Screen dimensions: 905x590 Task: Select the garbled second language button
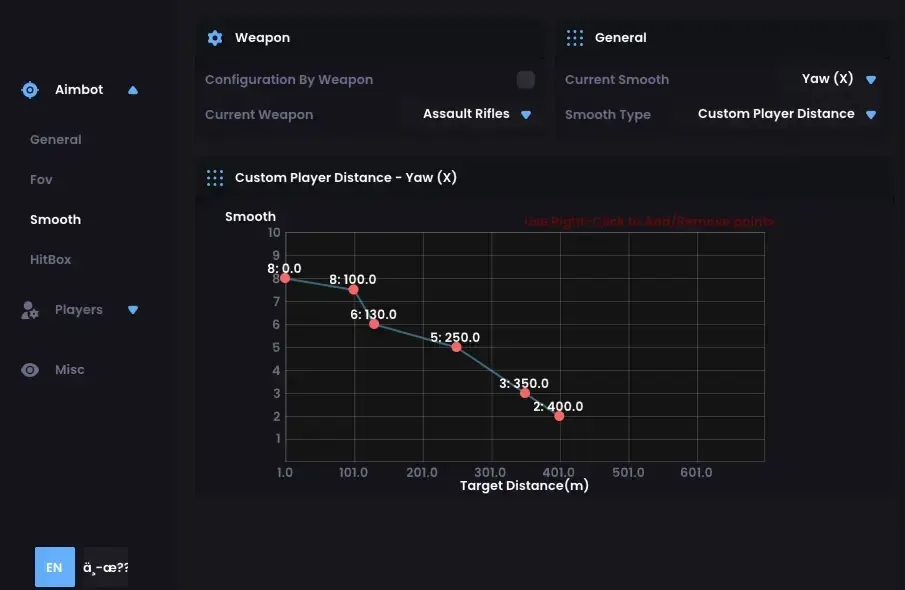(x=106, y=567)
